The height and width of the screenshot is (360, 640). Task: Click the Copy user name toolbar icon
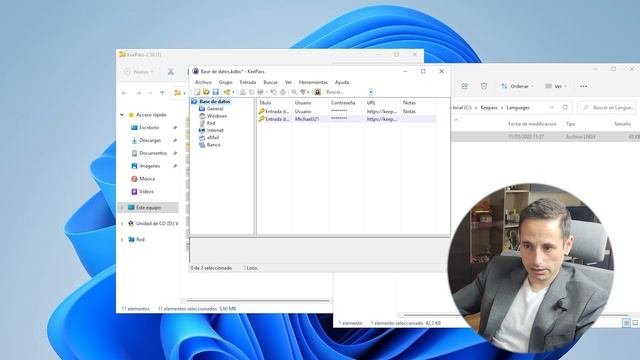point(242,92)
